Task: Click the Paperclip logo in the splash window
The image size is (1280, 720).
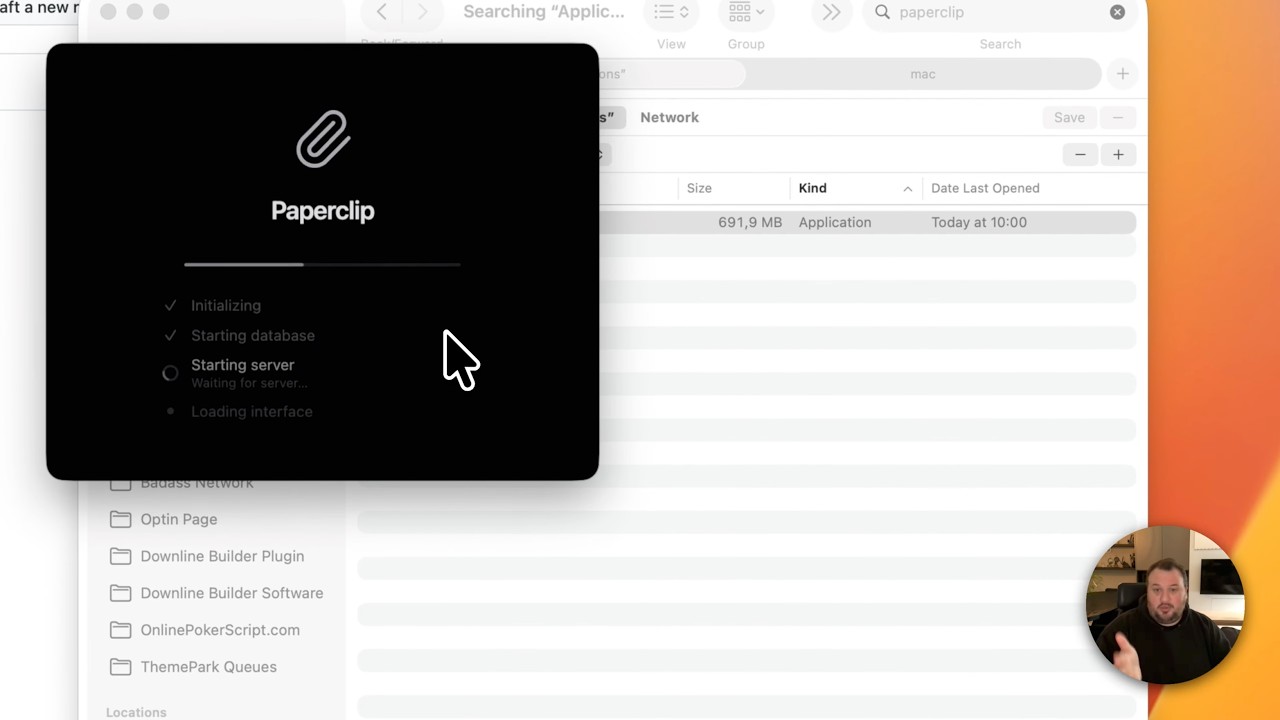Action: pos(323,139)
